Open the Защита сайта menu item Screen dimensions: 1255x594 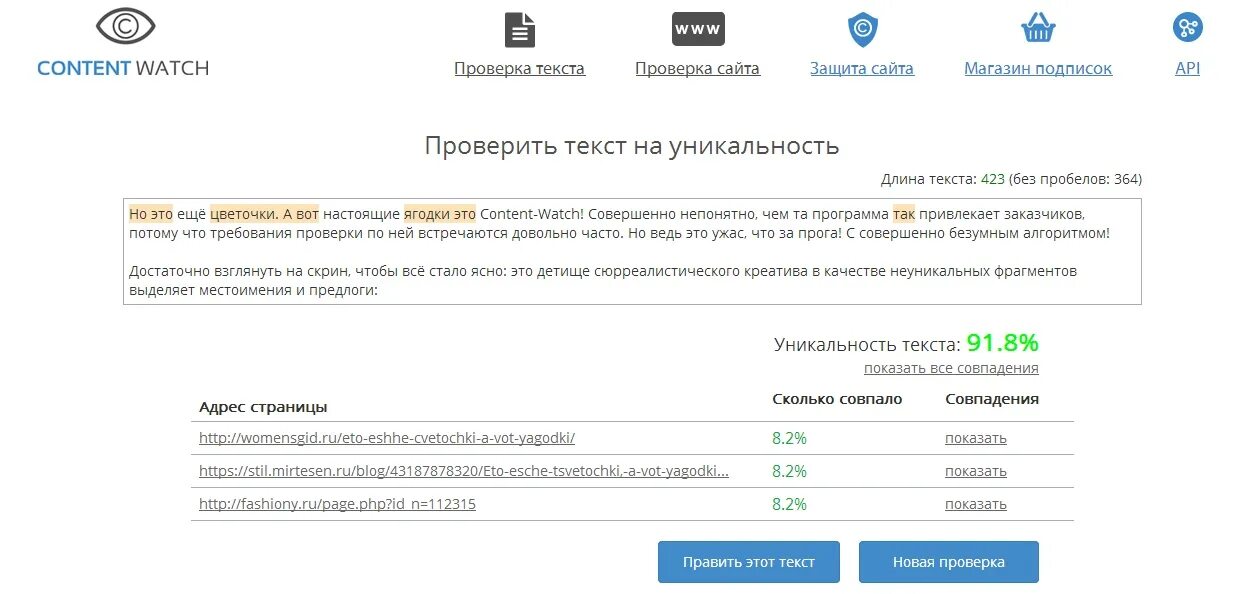point(862,69)
